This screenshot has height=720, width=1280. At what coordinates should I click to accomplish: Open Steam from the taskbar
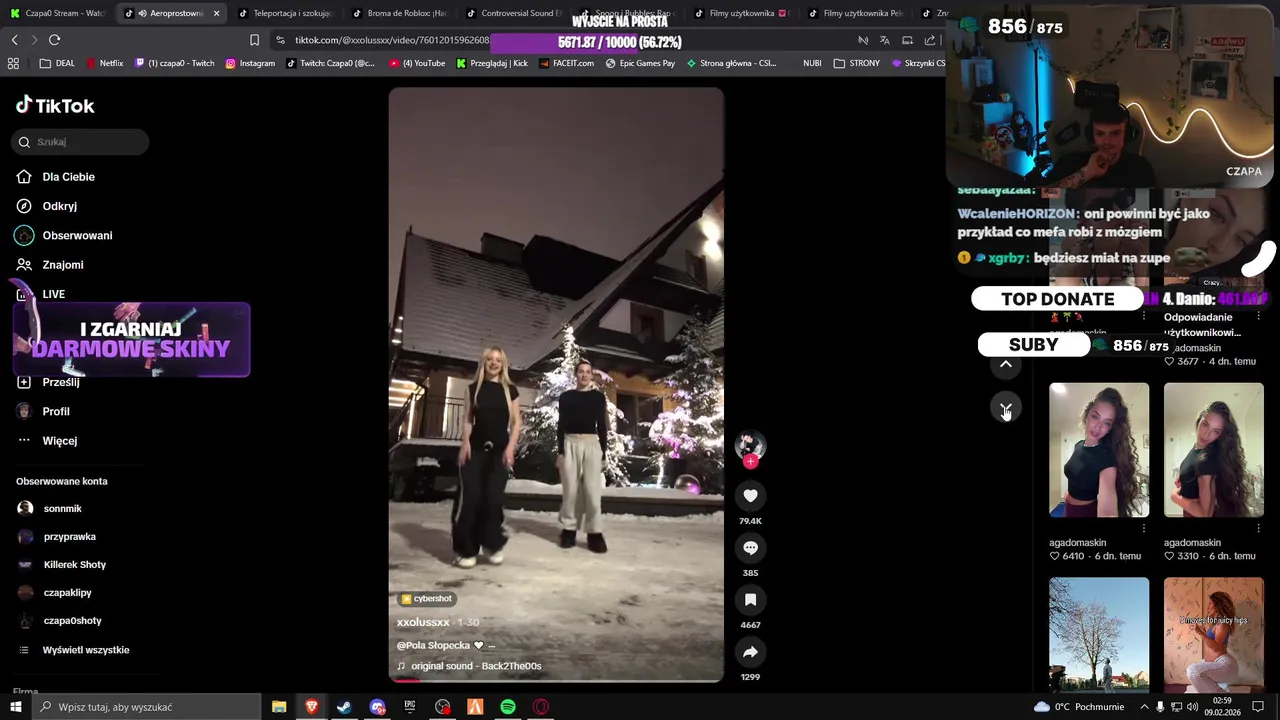point(344,707)
